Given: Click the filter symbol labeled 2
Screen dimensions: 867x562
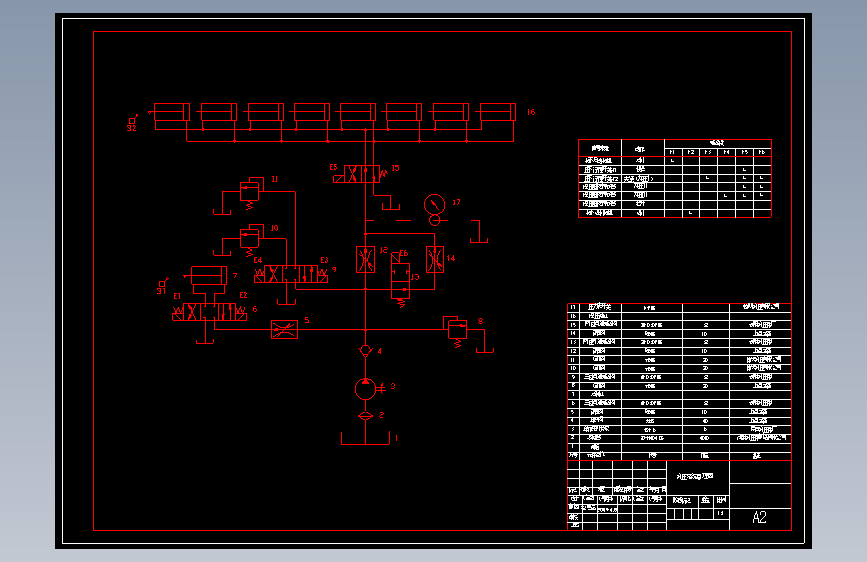Looking at the screenshot, I should (x=365, y=417).
